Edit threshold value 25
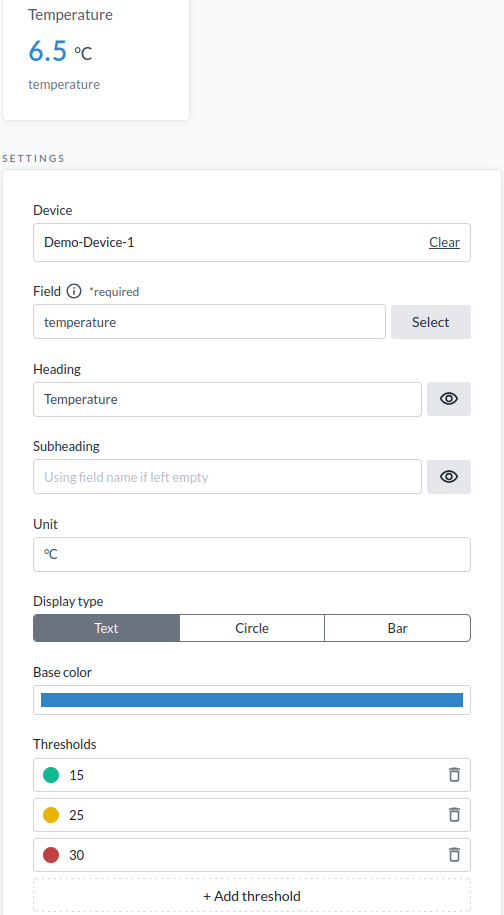This screenshot has width=504, height=915. [251, 815]
